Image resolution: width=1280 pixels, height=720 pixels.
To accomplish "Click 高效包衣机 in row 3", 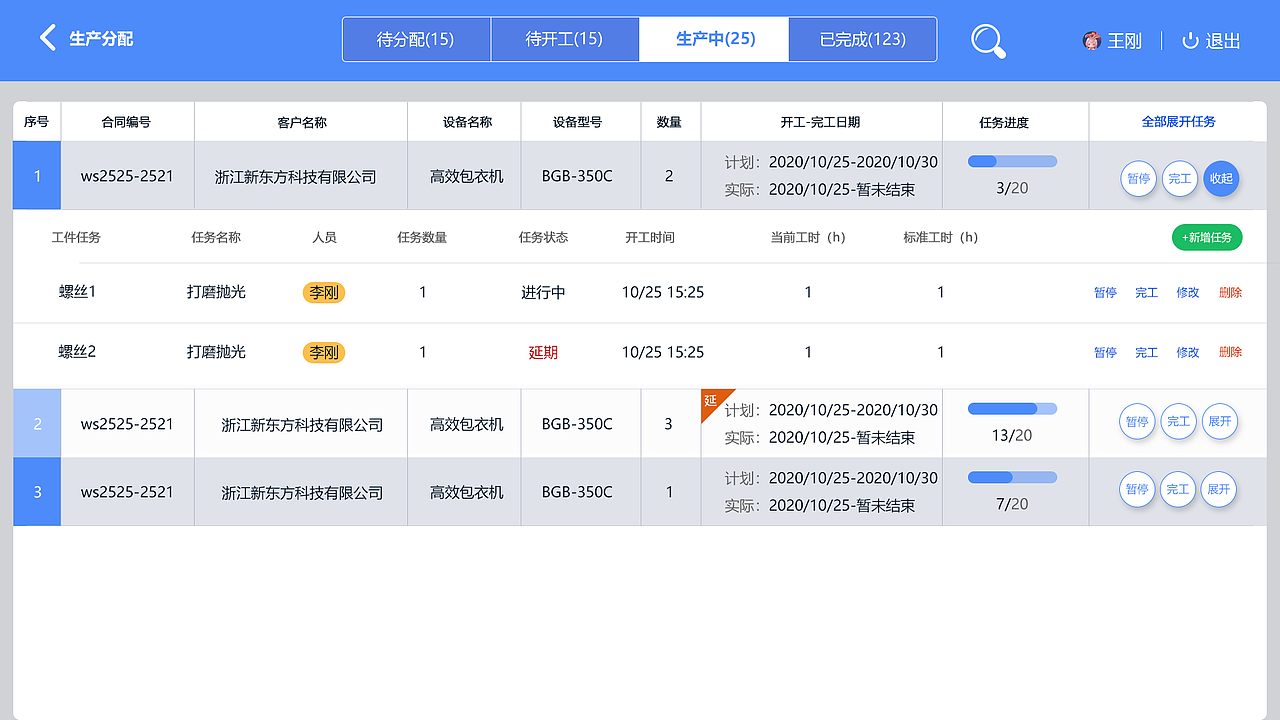I will click(467, 492).
